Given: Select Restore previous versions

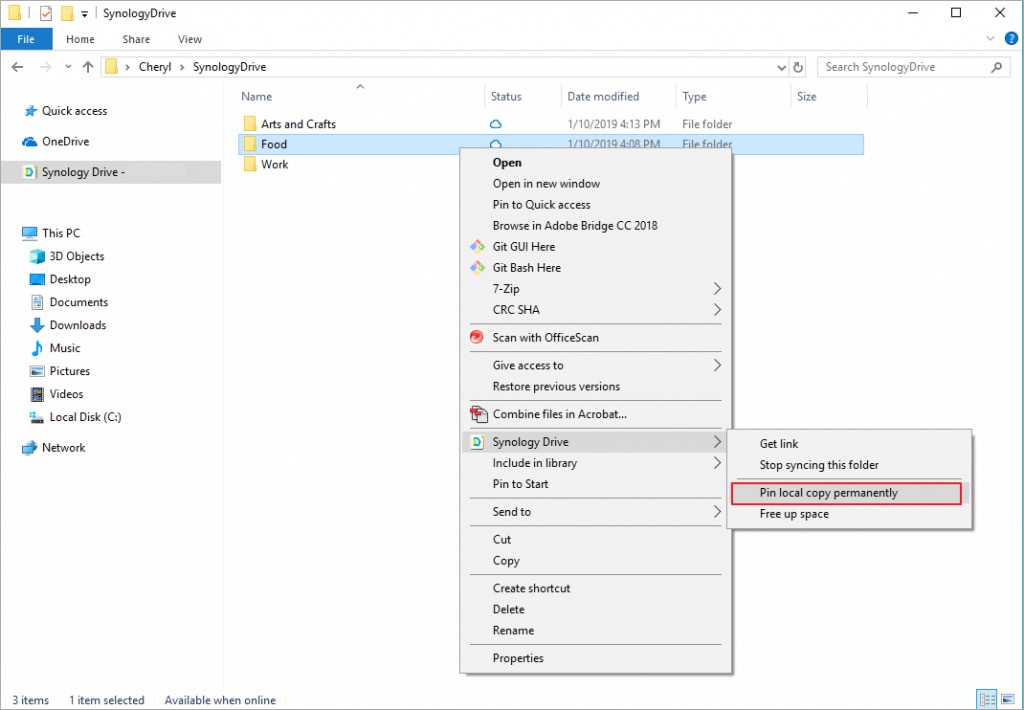Looking at the screenshot, I should (x=556, y=386).
